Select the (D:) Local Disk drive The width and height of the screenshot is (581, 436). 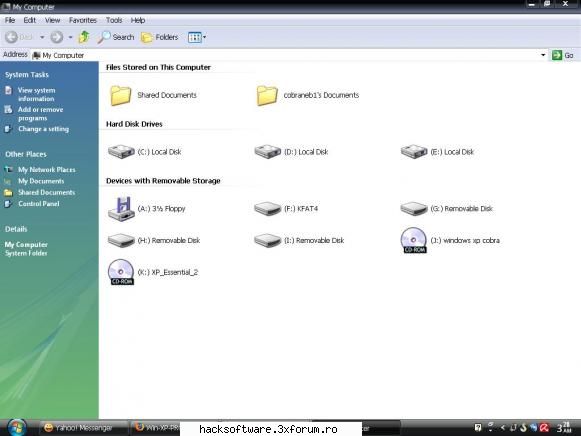tap(291, 152)
